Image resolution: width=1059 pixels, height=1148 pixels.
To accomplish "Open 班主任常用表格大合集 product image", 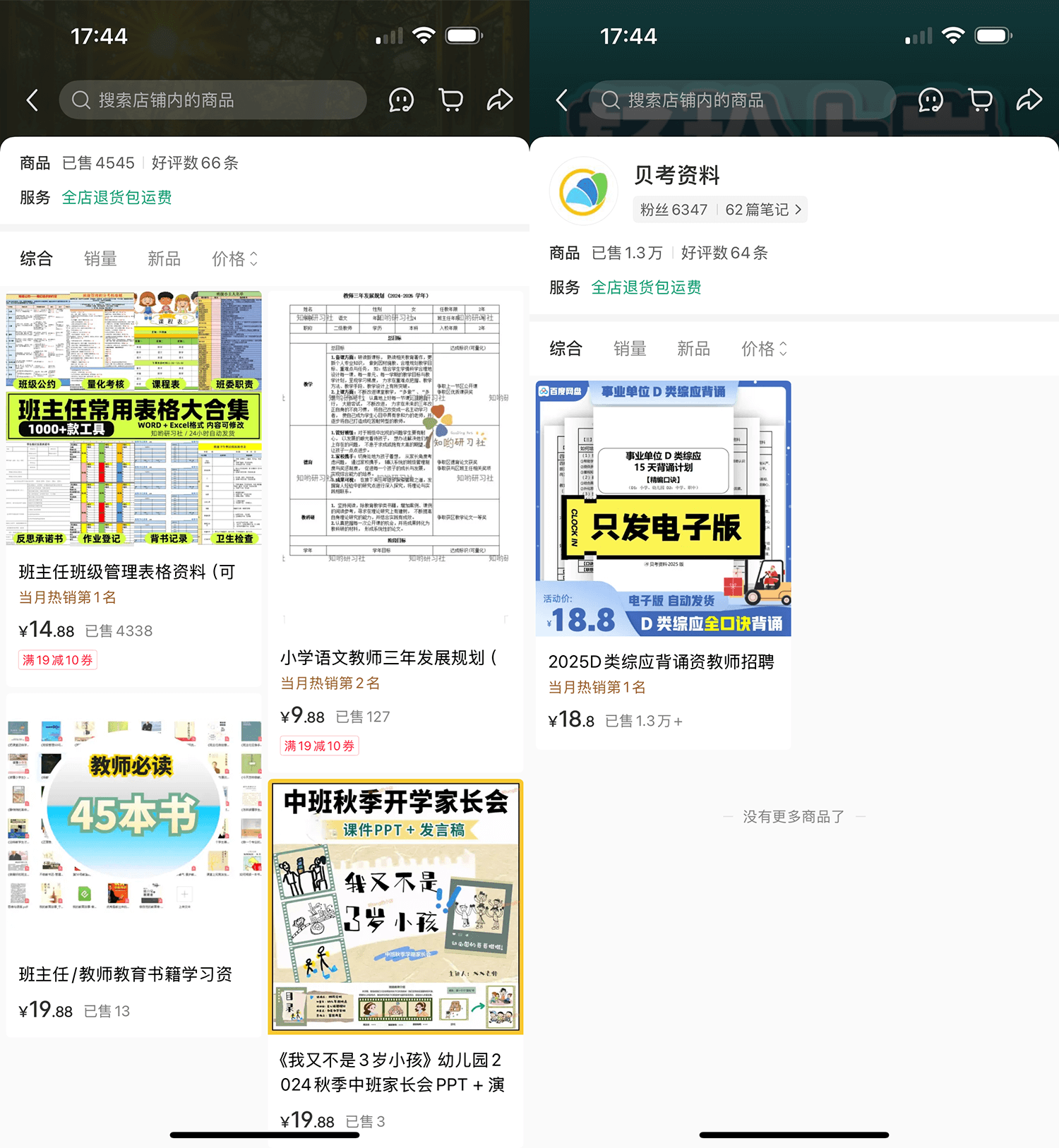I will pos(133,418).
